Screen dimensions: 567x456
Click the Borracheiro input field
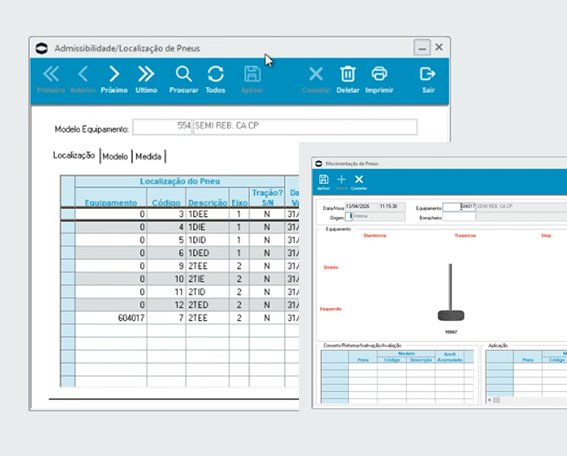tap(459, 217)
